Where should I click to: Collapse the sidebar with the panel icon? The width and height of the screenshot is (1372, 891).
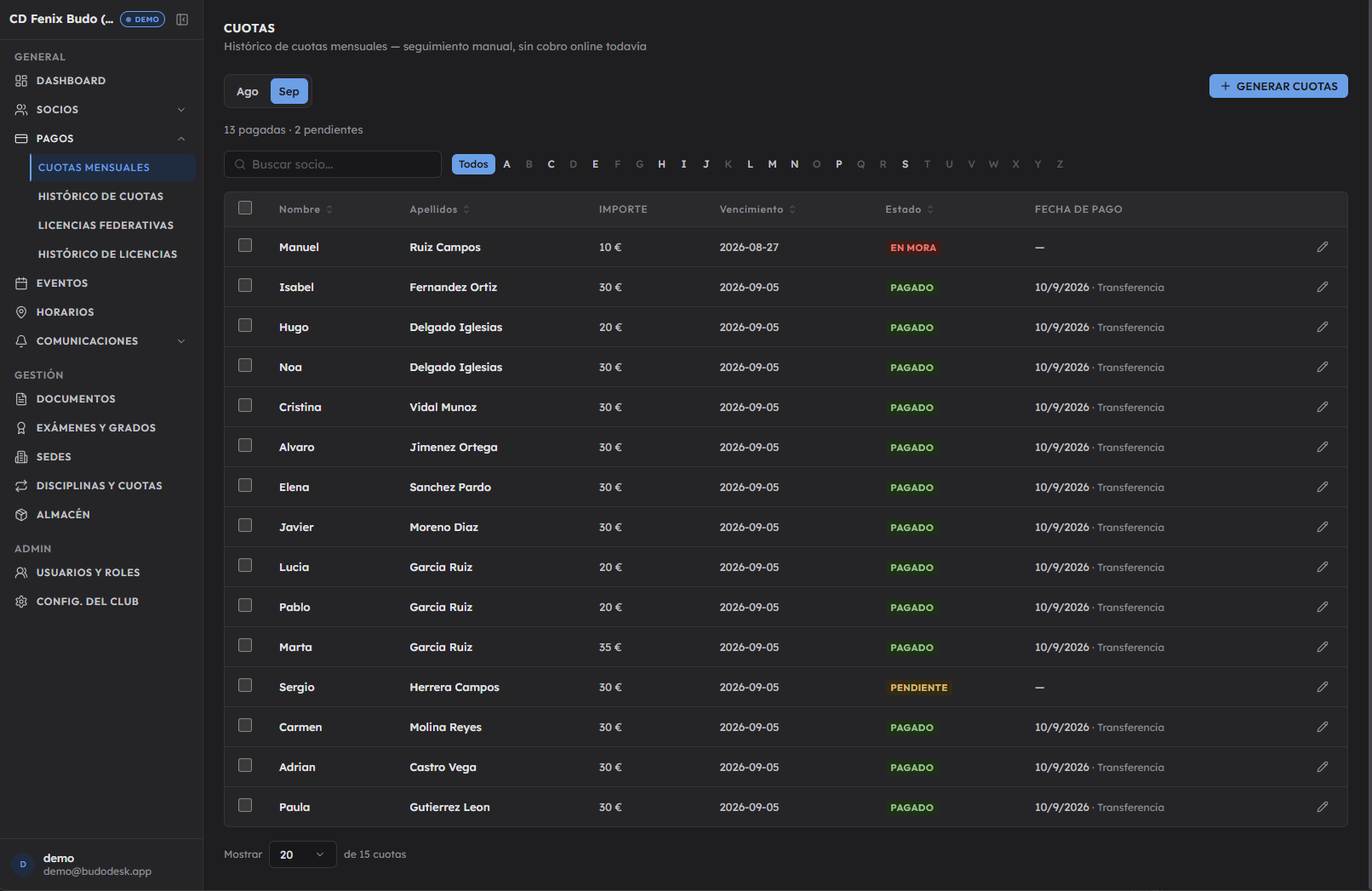click(182, 20)
